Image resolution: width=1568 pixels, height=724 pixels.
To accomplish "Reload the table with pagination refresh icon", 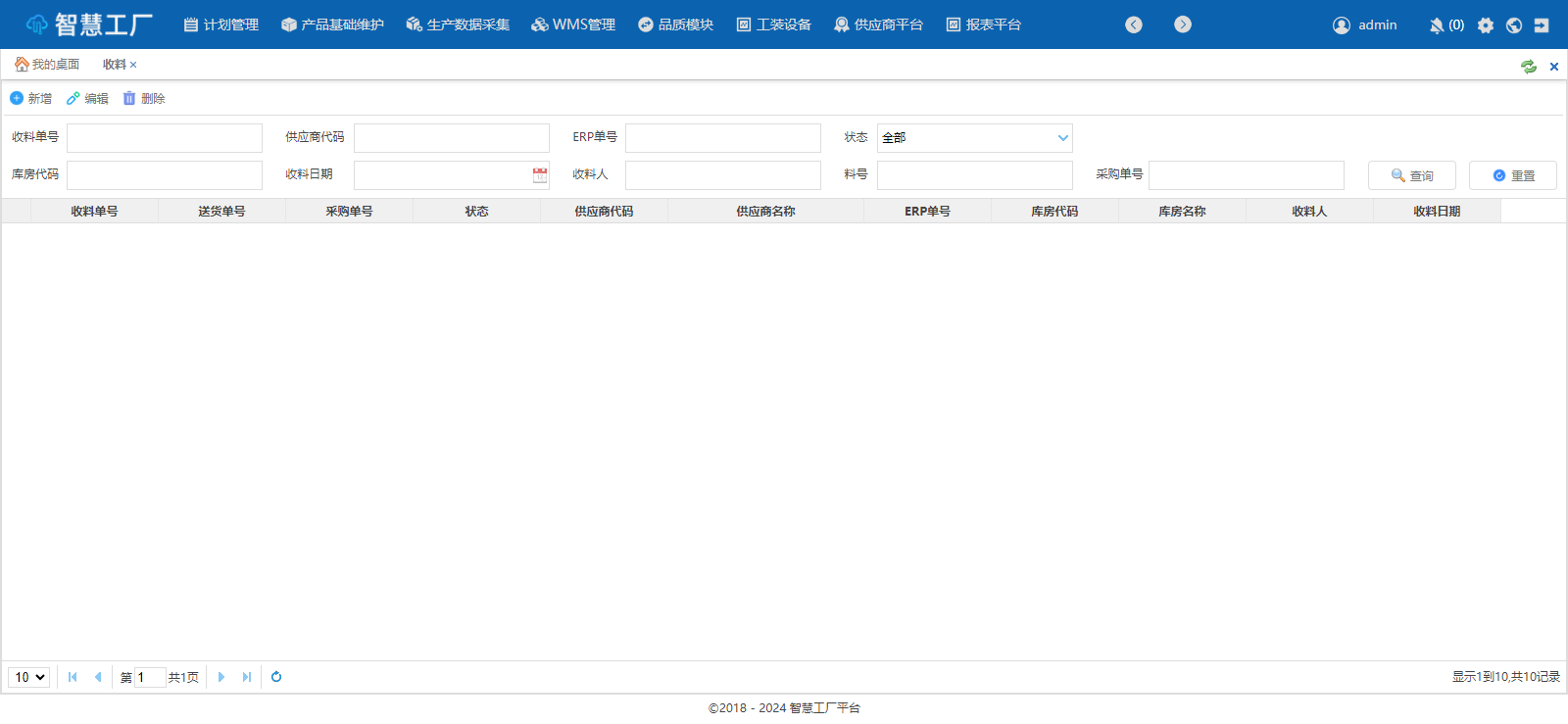I will pos(276,677).
